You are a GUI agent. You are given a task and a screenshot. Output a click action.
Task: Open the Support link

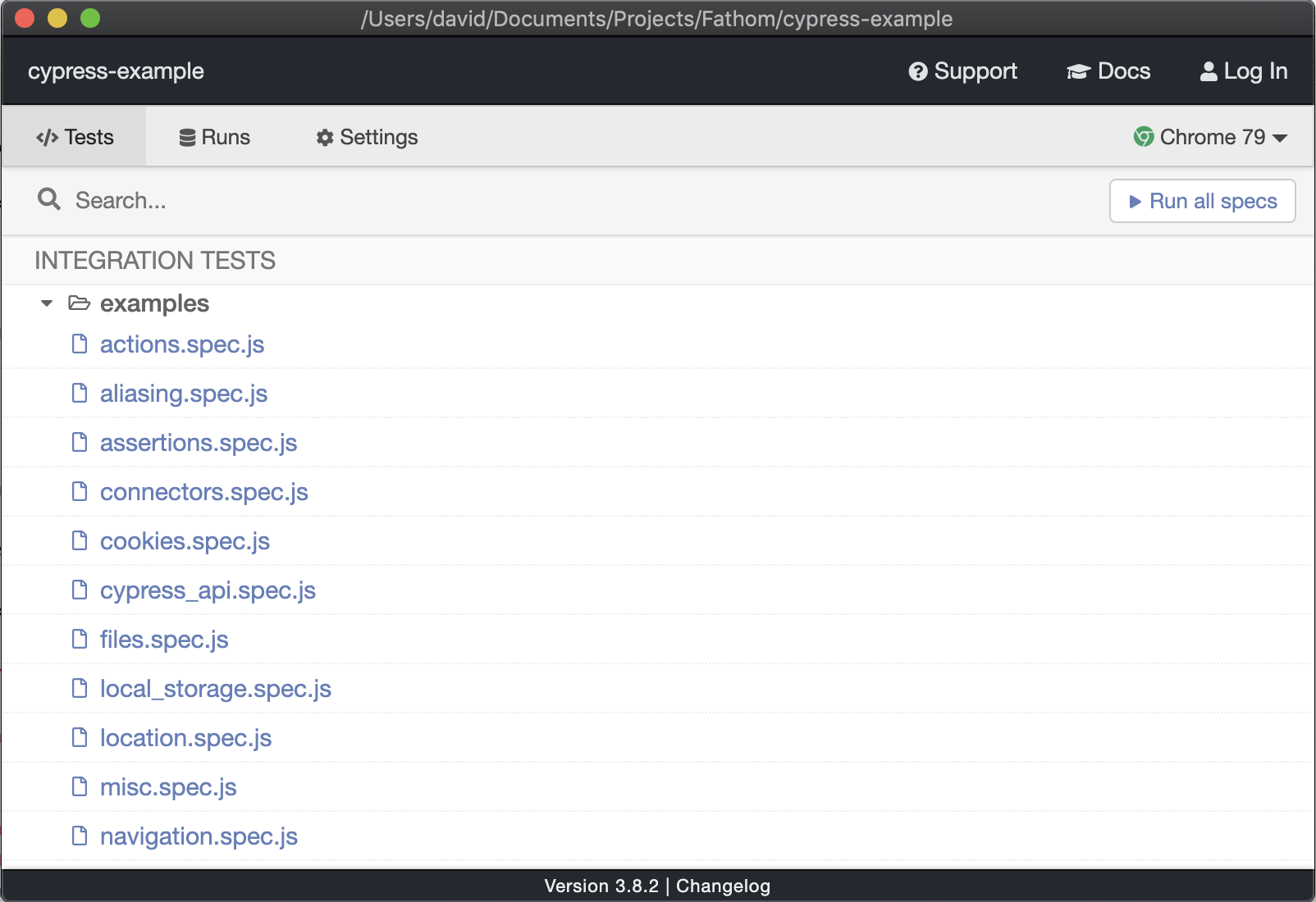(x=963, y=71)
